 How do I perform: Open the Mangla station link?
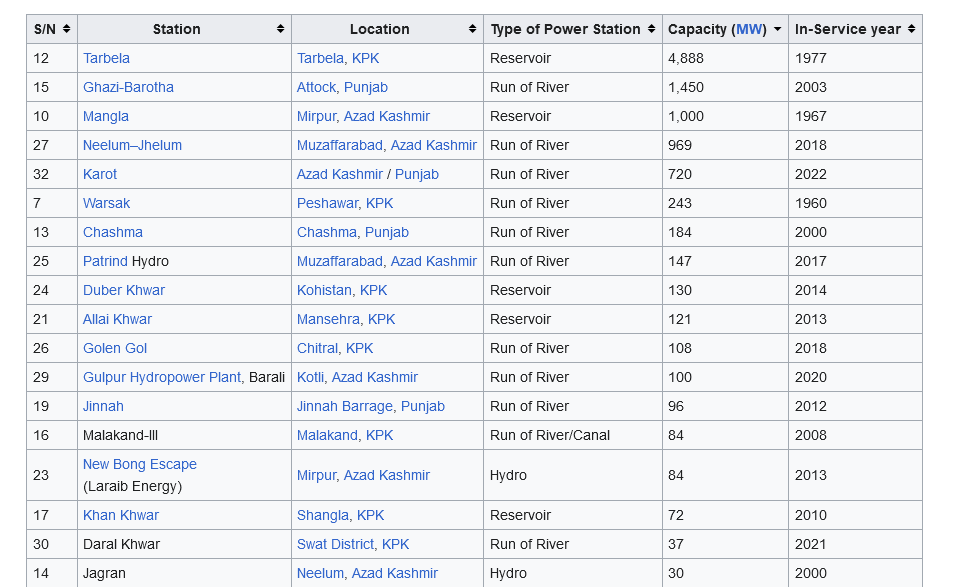pyautogui.click(x=105, y=116)
